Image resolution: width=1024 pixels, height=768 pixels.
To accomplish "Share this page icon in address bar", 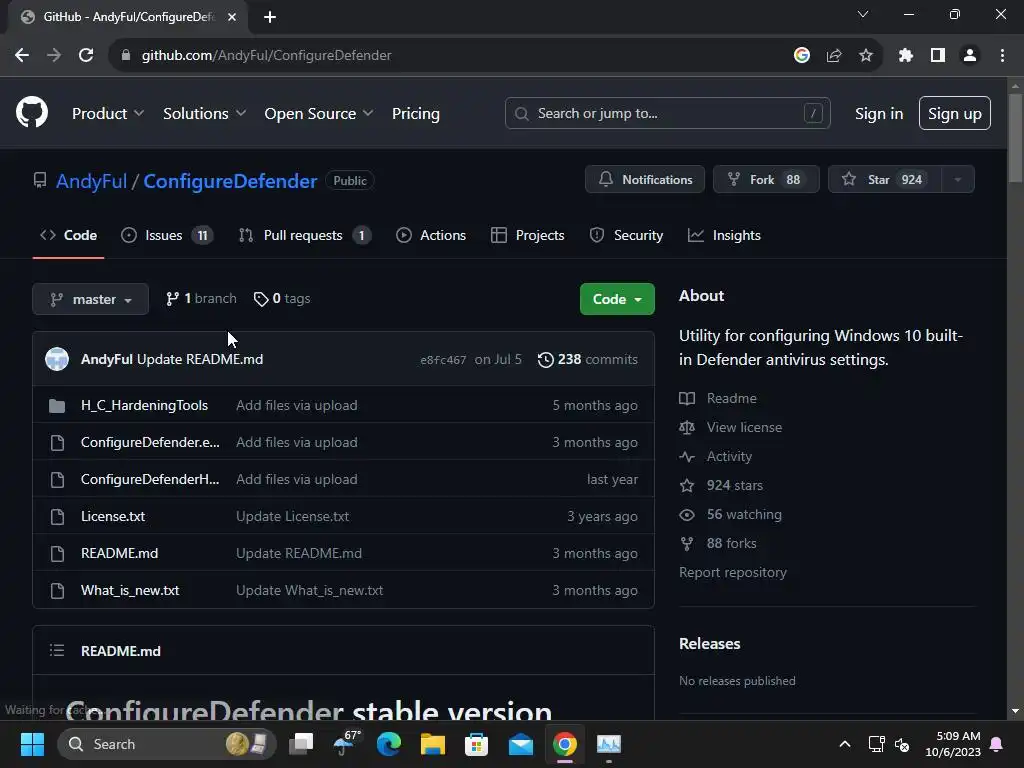I will click(x=834, y=56).
